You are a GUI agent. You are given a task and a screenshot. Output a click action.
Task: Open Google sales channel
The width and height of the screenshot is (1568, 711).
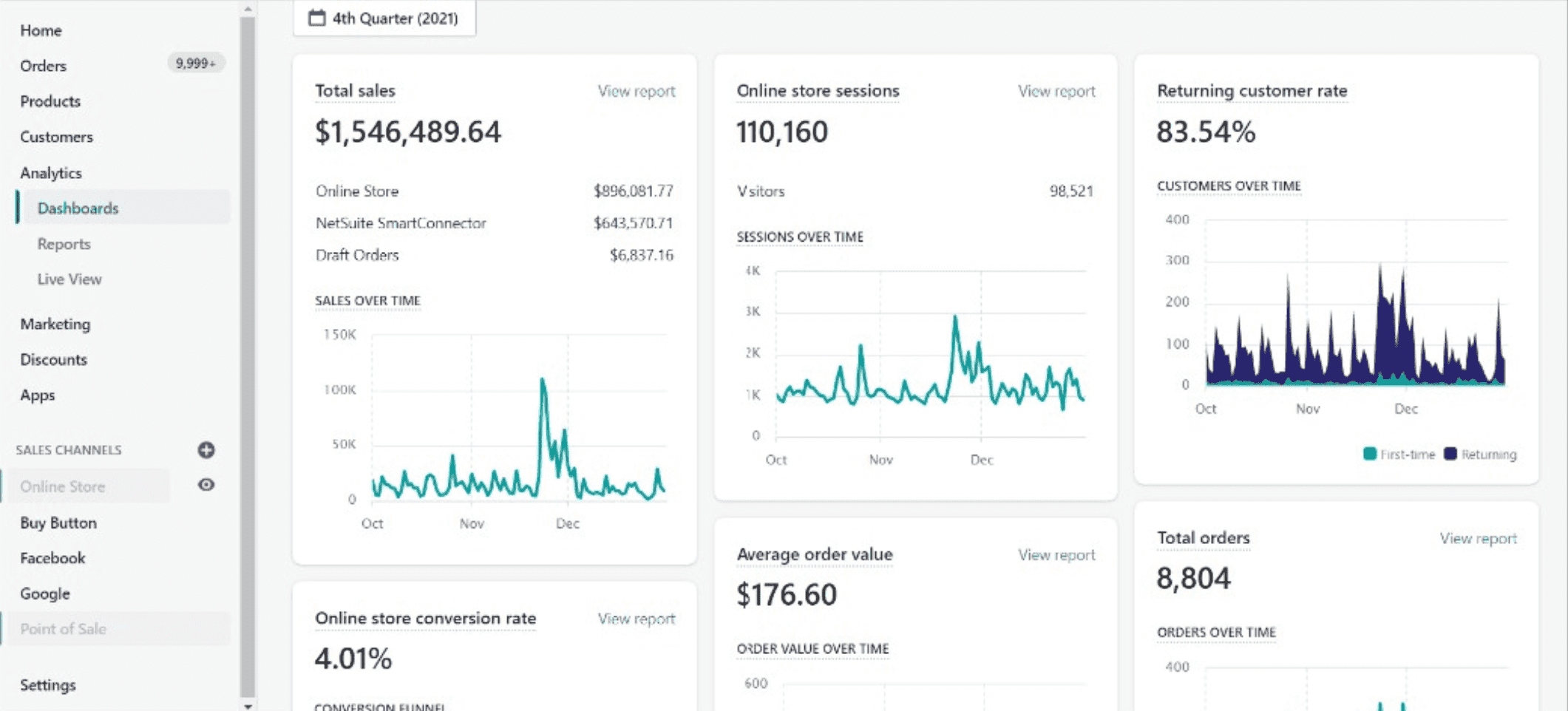(45, 593)
